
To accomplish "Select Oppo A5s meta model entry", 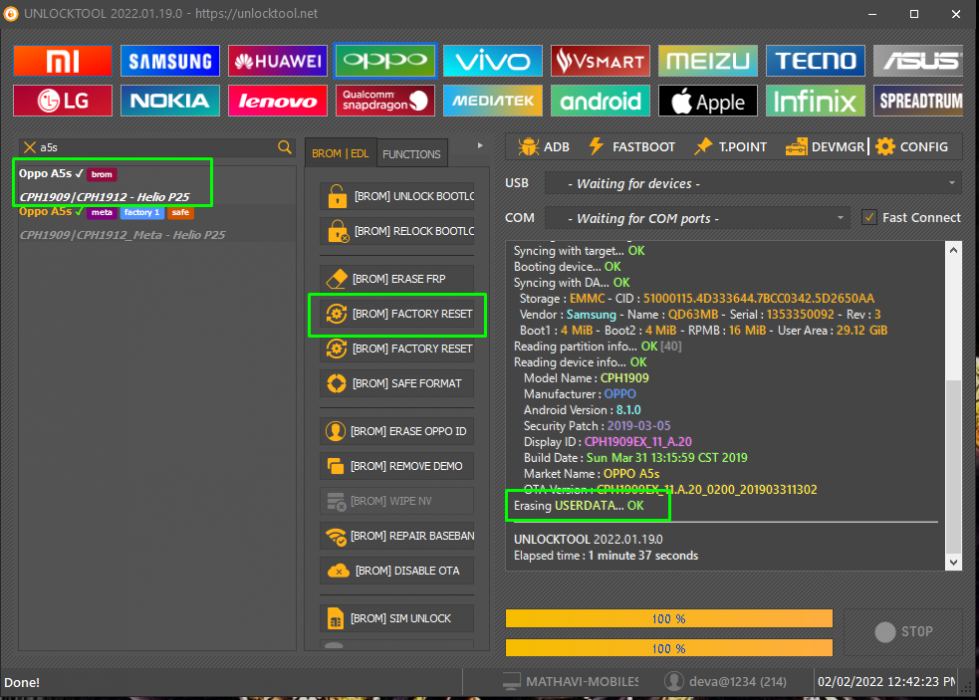I will coord(156,223).
